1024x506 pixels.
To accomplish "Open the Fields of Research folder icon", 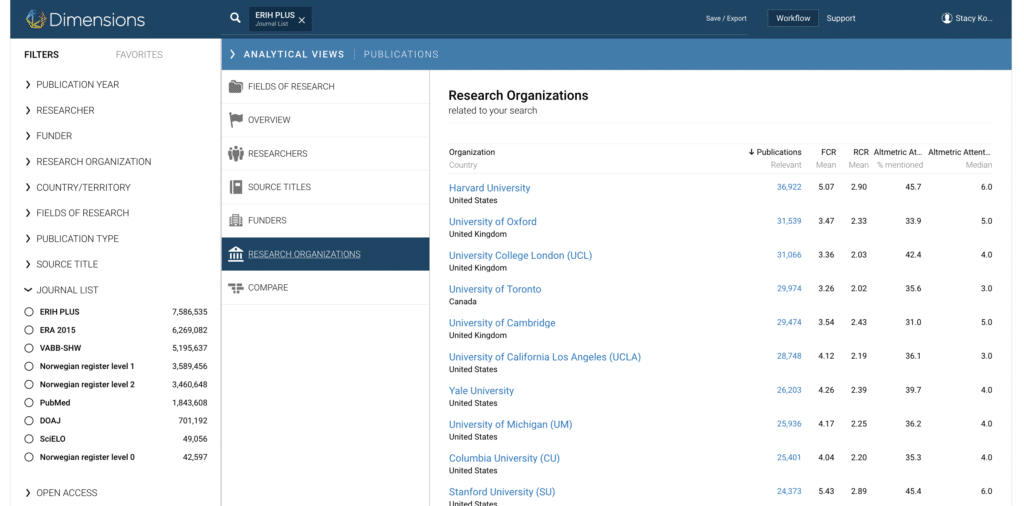I will 236,87.
